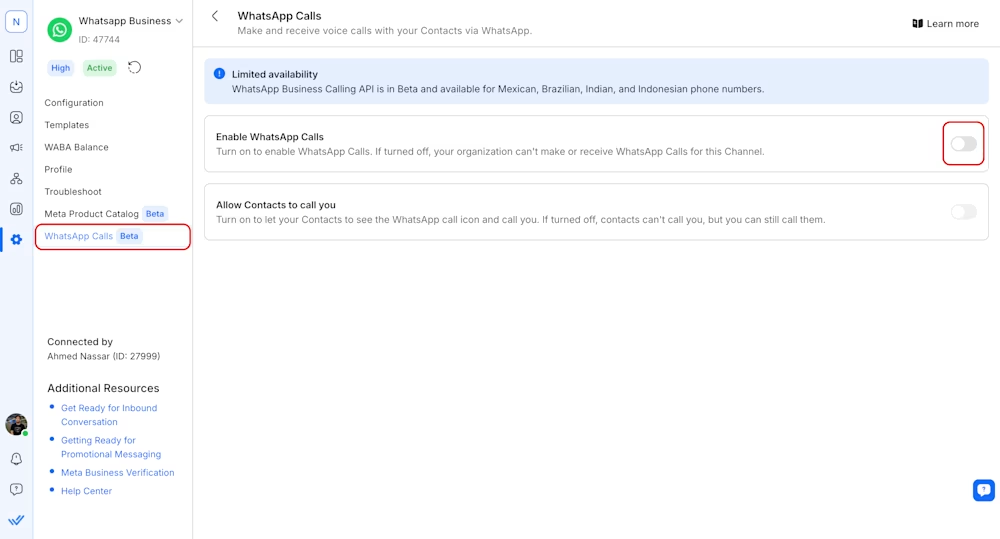This screenshot has width=1000, height=539.
Task: Click Ahmed Nassar (ID: 27999) text
Action: (x=103, y=357)
